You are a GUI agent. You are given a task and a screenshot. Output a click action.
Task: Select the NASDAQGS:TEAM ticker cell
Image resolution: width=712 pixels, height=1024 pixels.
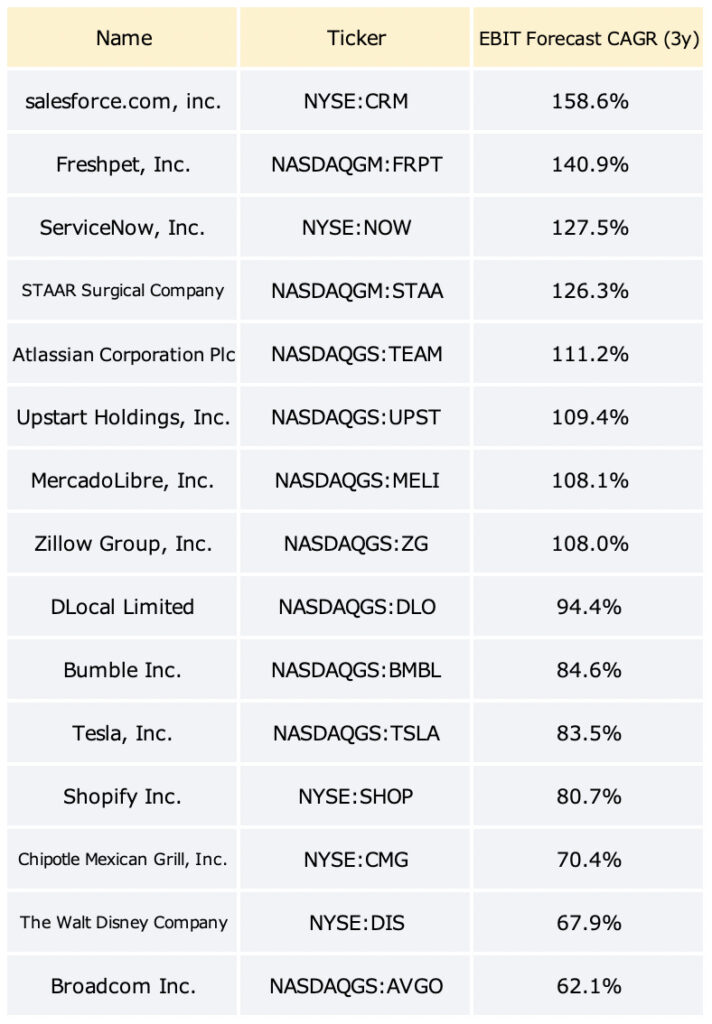coord(355,353)
